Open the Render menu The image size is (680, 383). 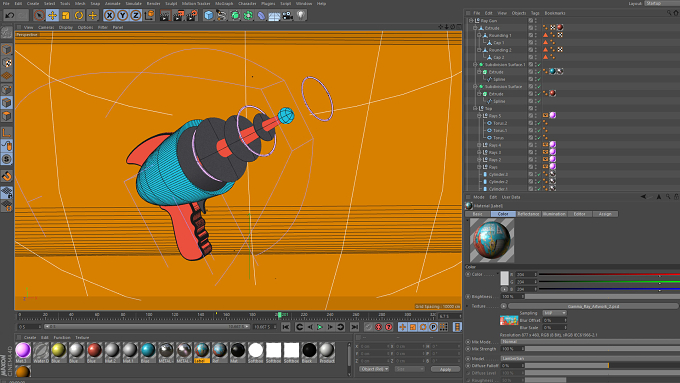(154, 3)
